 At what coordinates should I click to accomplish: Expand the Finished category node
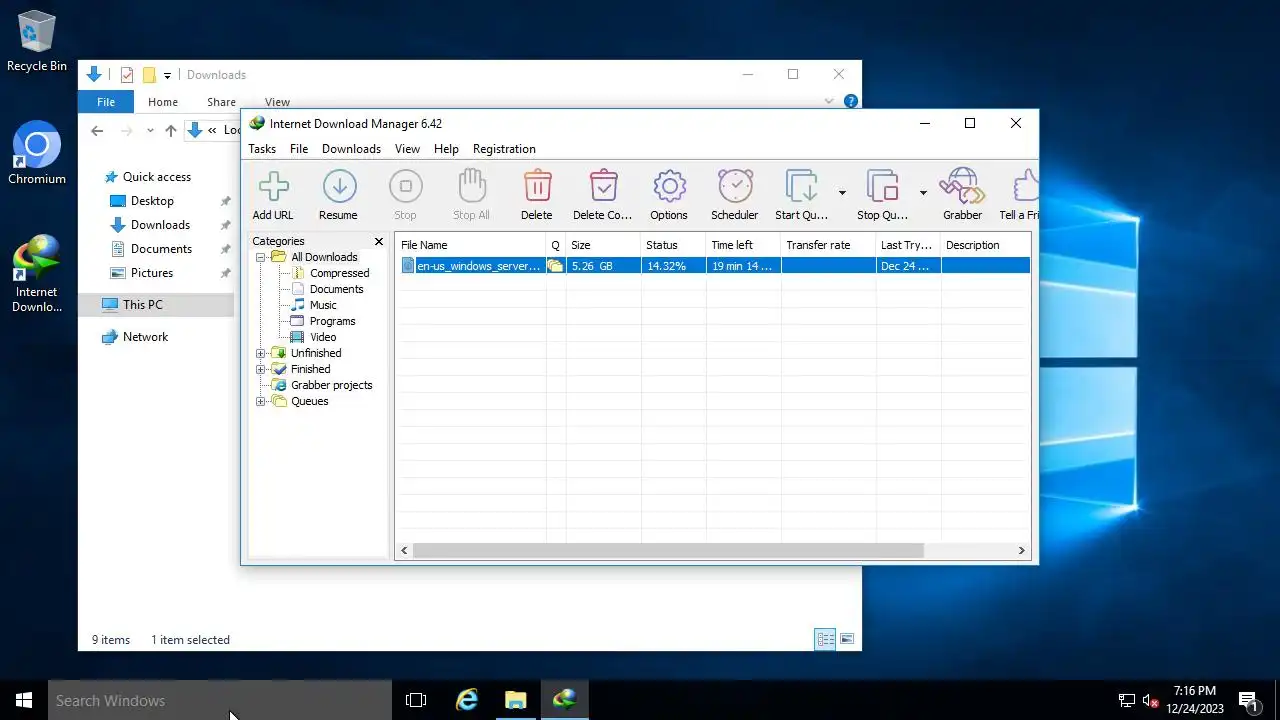pos(261,369)
